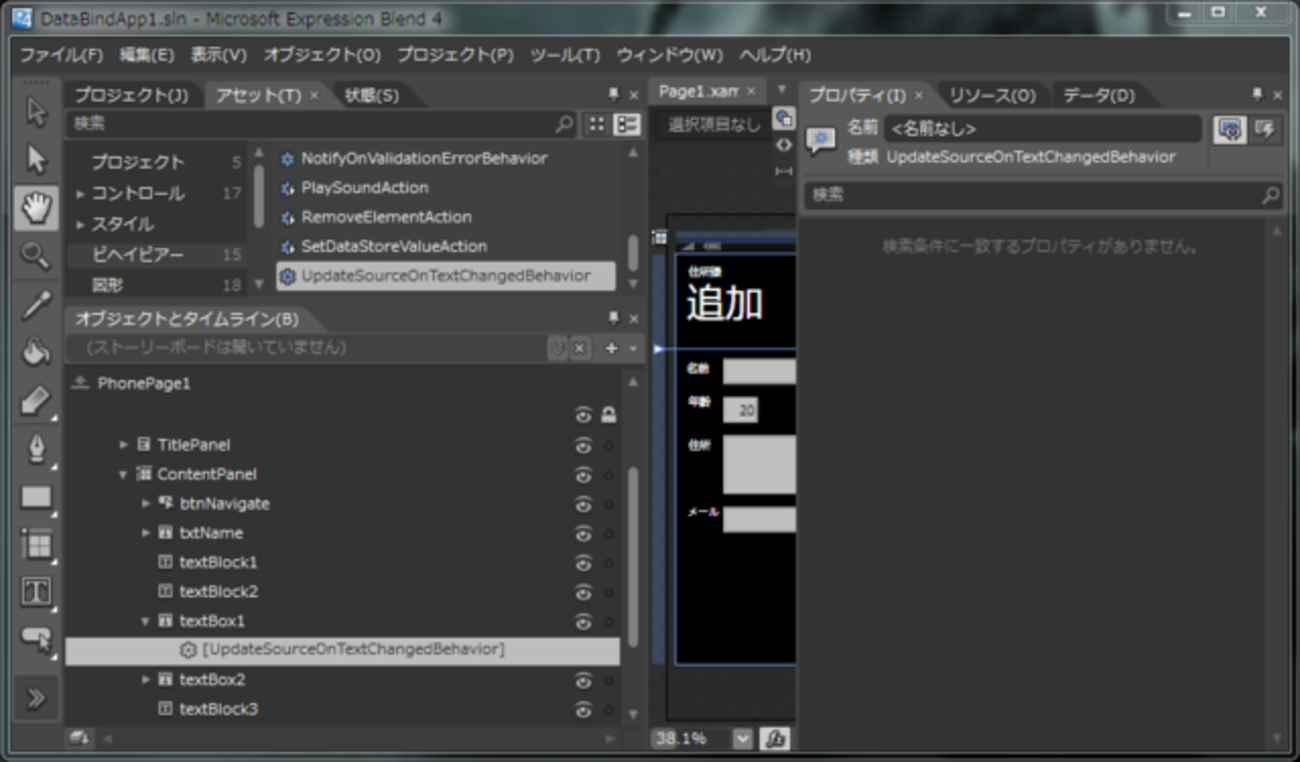Collapse the ContentPanel node
Image resolution: width=1300 pixels, height=762 pixels.
[123, 474]
